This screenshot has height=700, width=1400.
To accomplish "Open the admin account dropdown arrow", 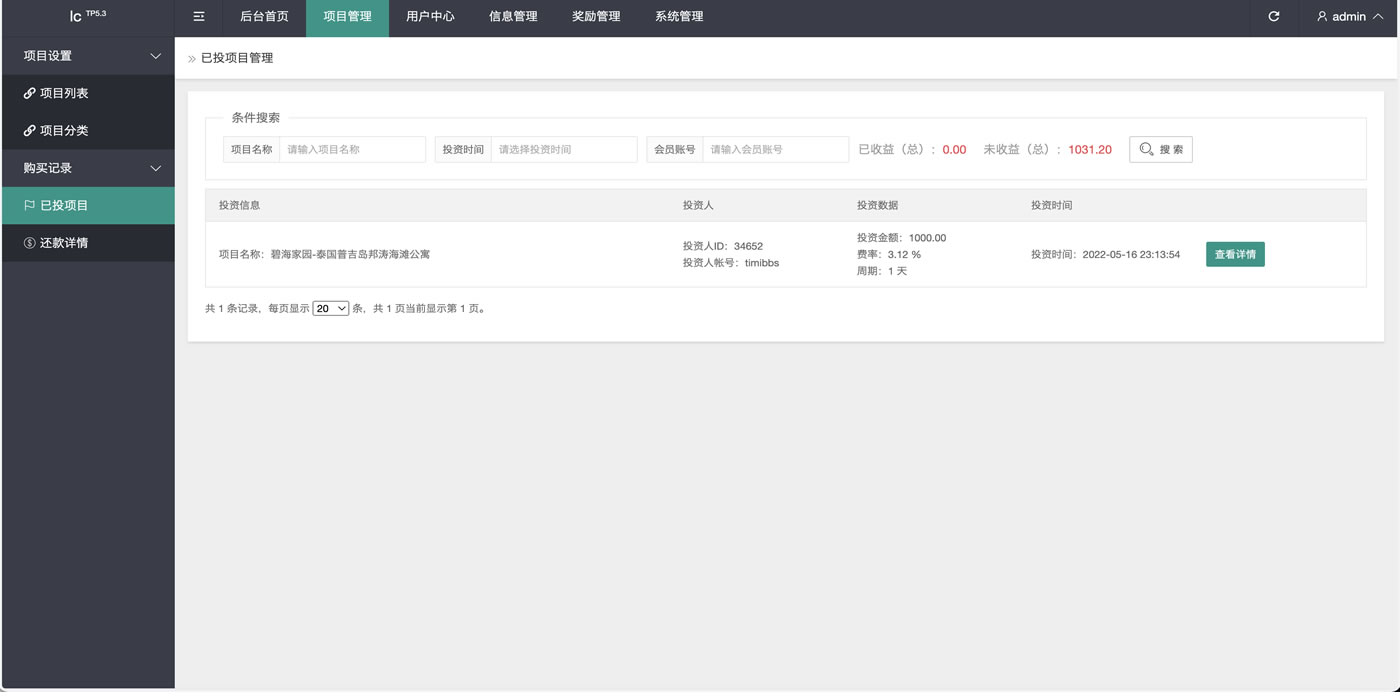I will click(x=1379, y=17).
